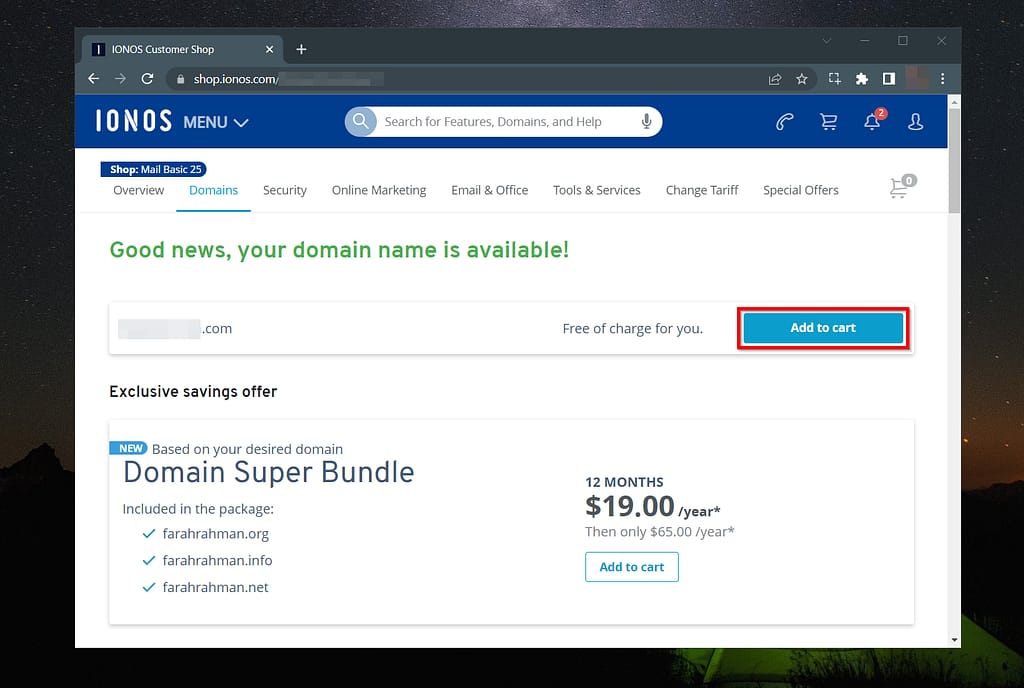
Task: Add the .com domain to cart
Action: tap(823, 328)
